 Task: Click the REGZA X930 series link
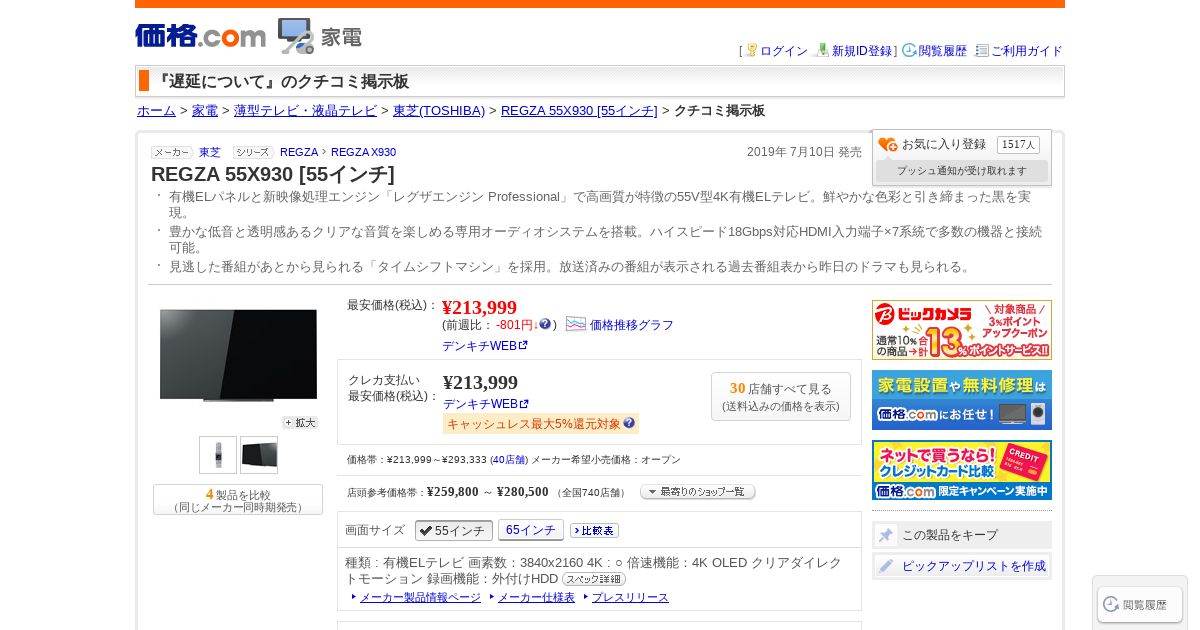click(363, 152)
